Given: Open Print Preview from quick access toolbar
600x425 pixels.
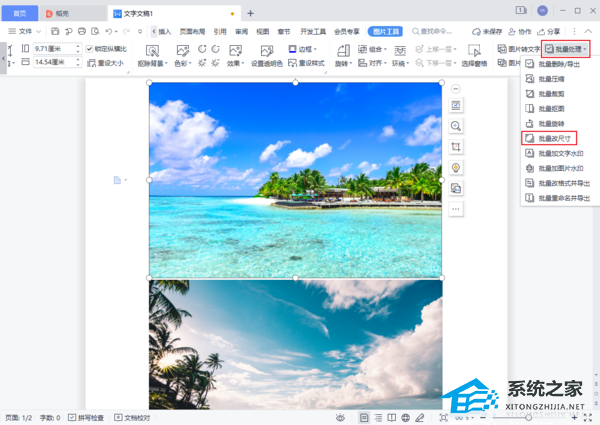Looking at the screenshot, I should coord(95,31).
